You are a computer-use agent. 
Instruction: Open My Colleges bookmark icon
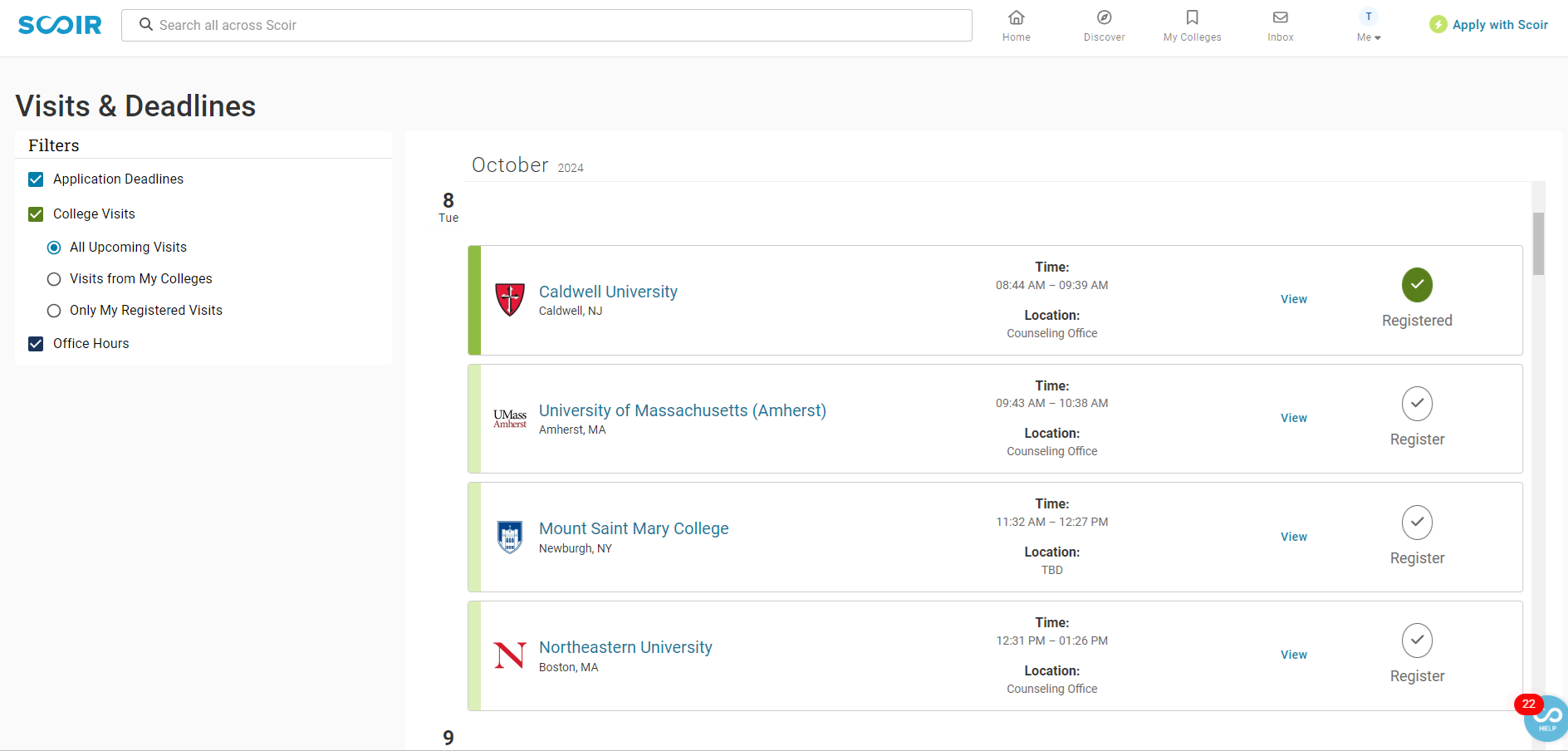point(1192,17)
